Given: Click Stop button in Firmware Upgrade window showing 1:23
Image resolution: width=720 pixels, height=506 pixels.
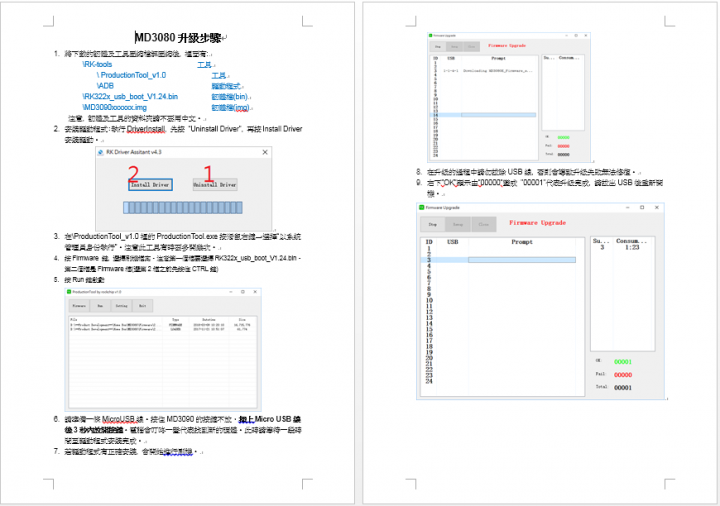Looking at the screenshot, I should (433, 225).
